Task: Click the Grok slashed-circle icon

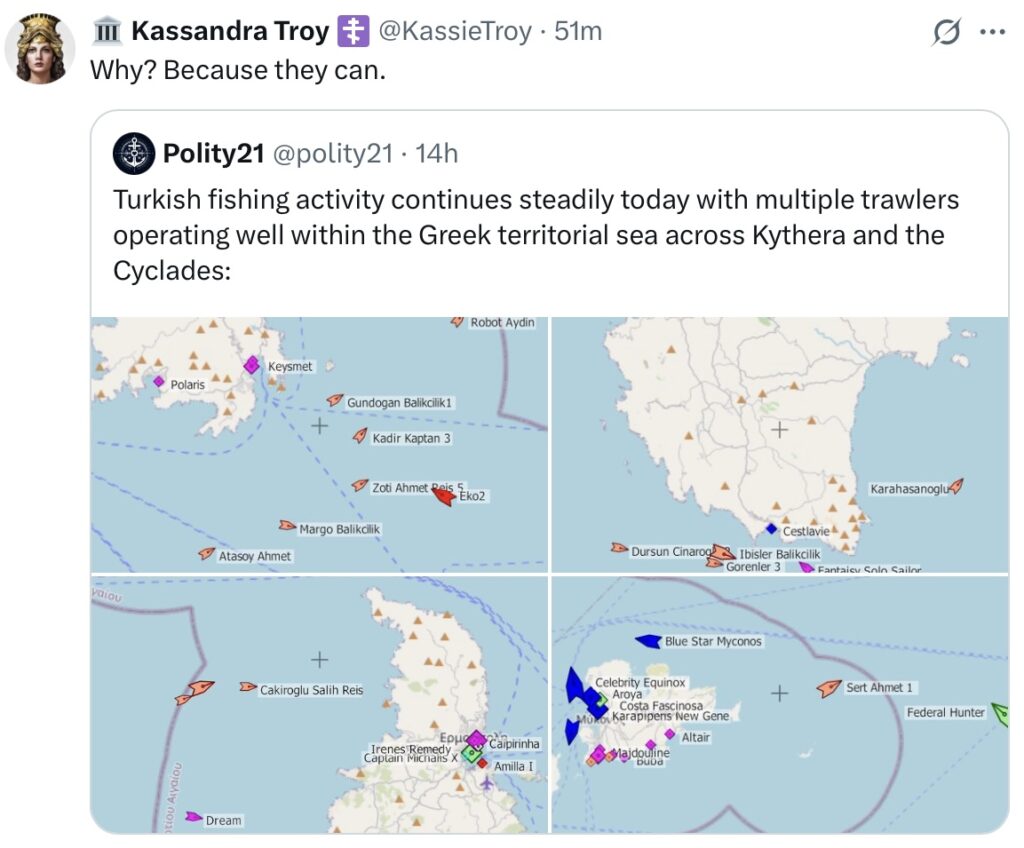Action: (946, 31)
